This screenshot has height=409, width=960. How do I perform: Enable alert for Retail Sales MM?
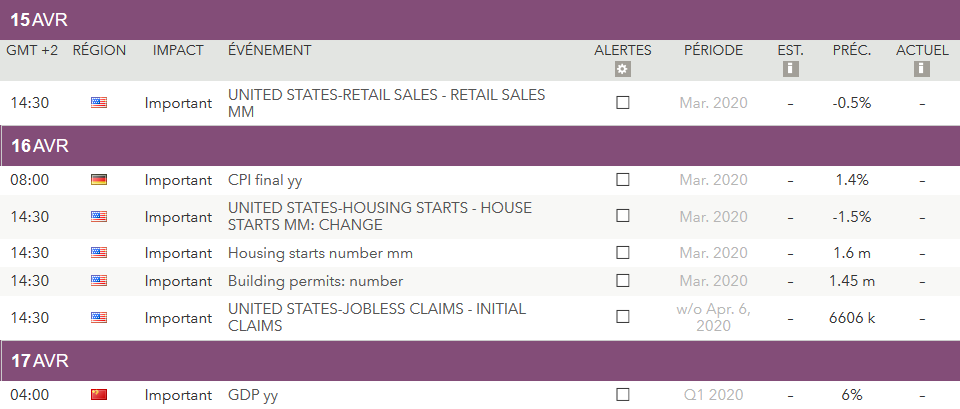[623, 103]
